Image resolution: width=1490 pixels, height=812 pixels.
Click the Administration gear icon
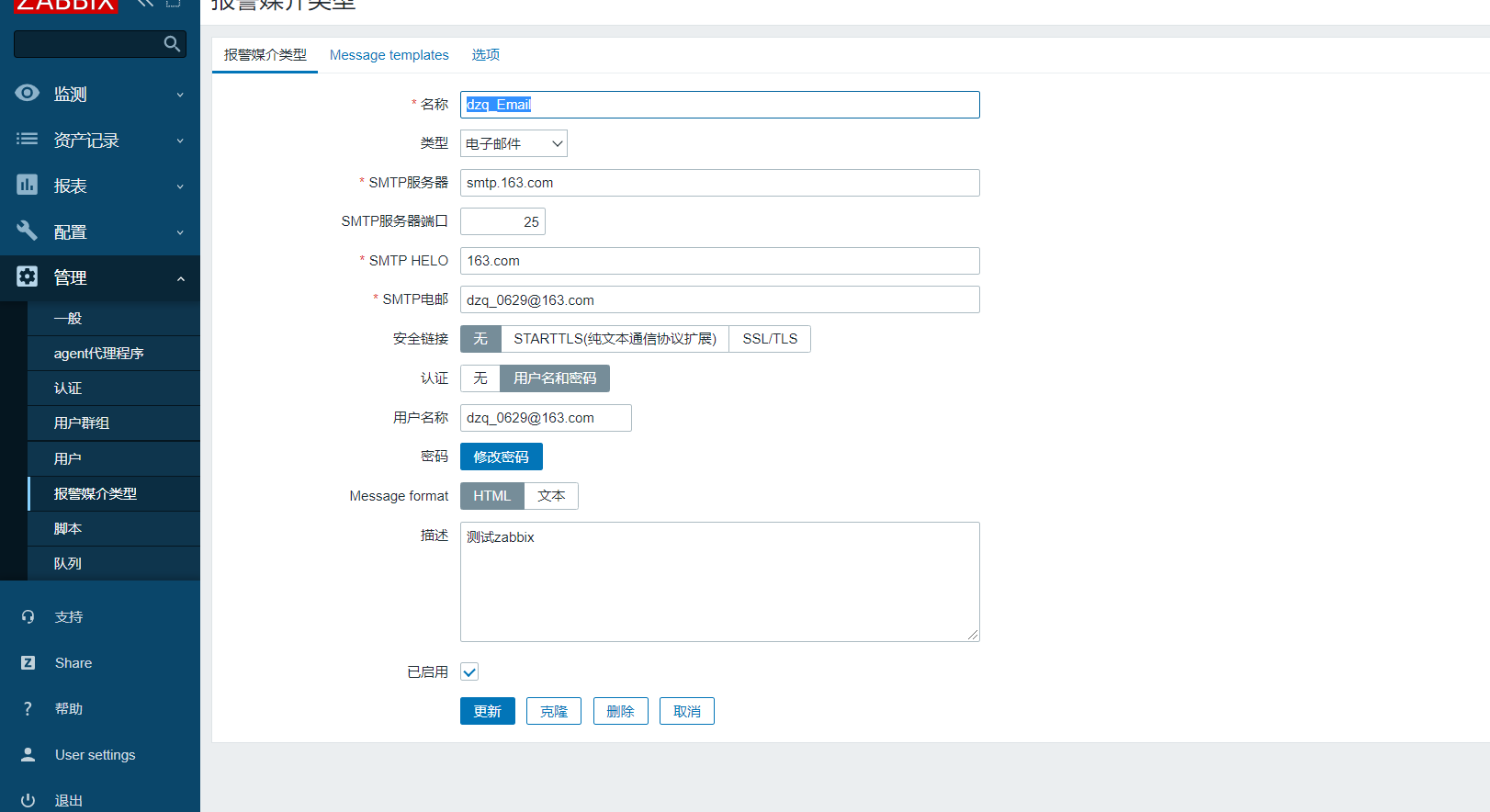[x=28, y=276]
